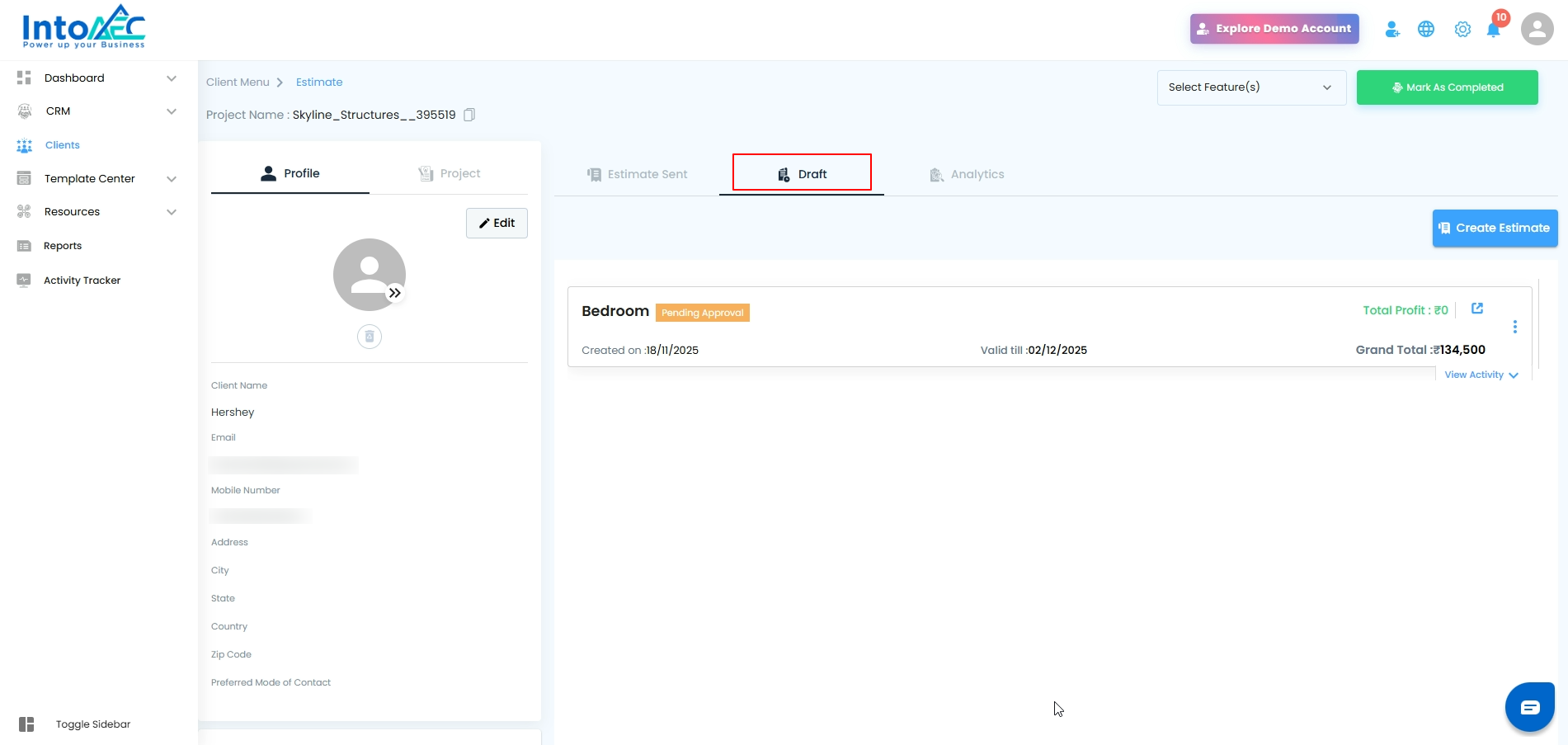Click the client name Hershey

(x=233, y=413)
